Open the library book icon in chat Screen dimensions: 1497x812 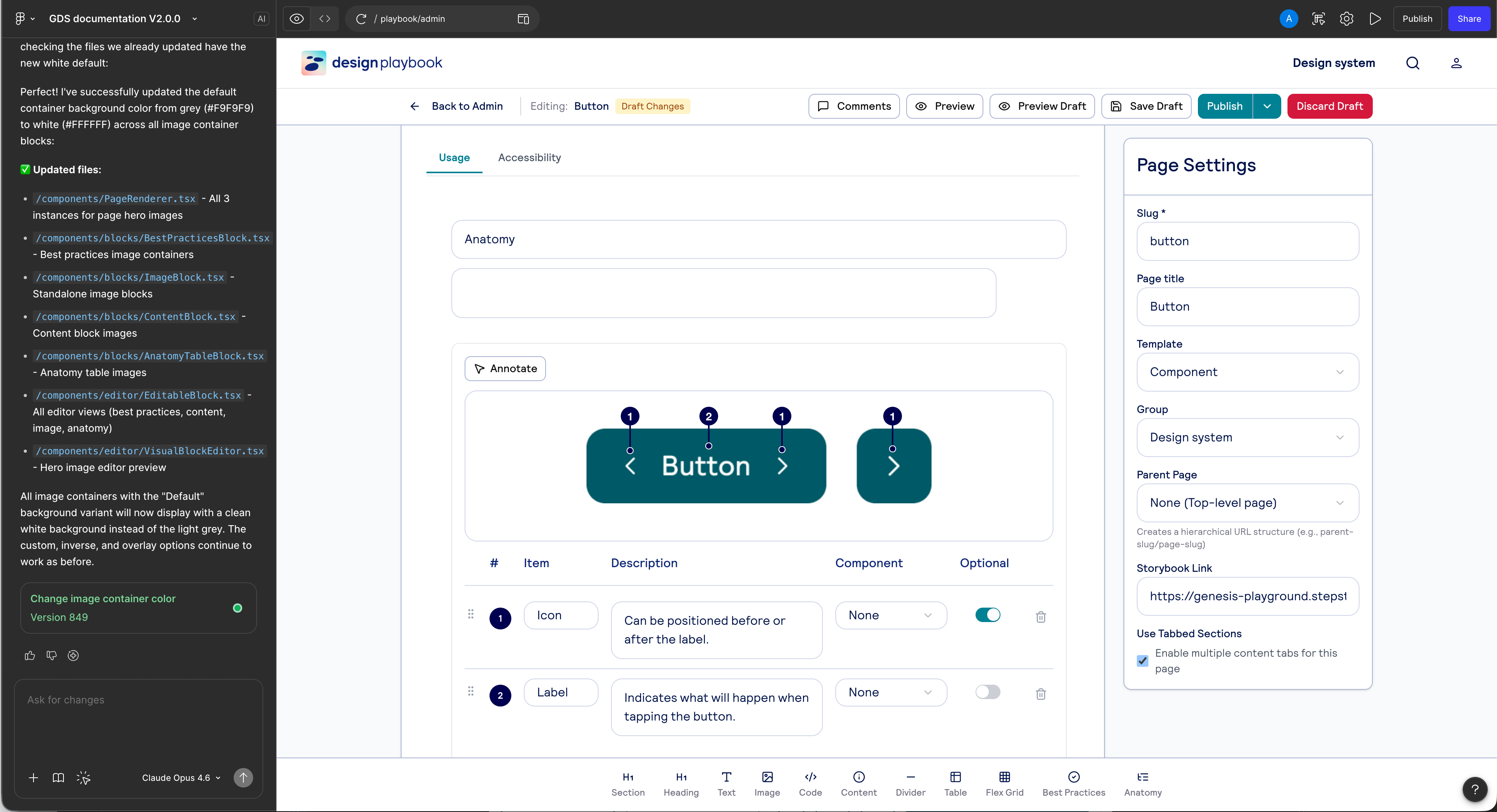point(58,778)
